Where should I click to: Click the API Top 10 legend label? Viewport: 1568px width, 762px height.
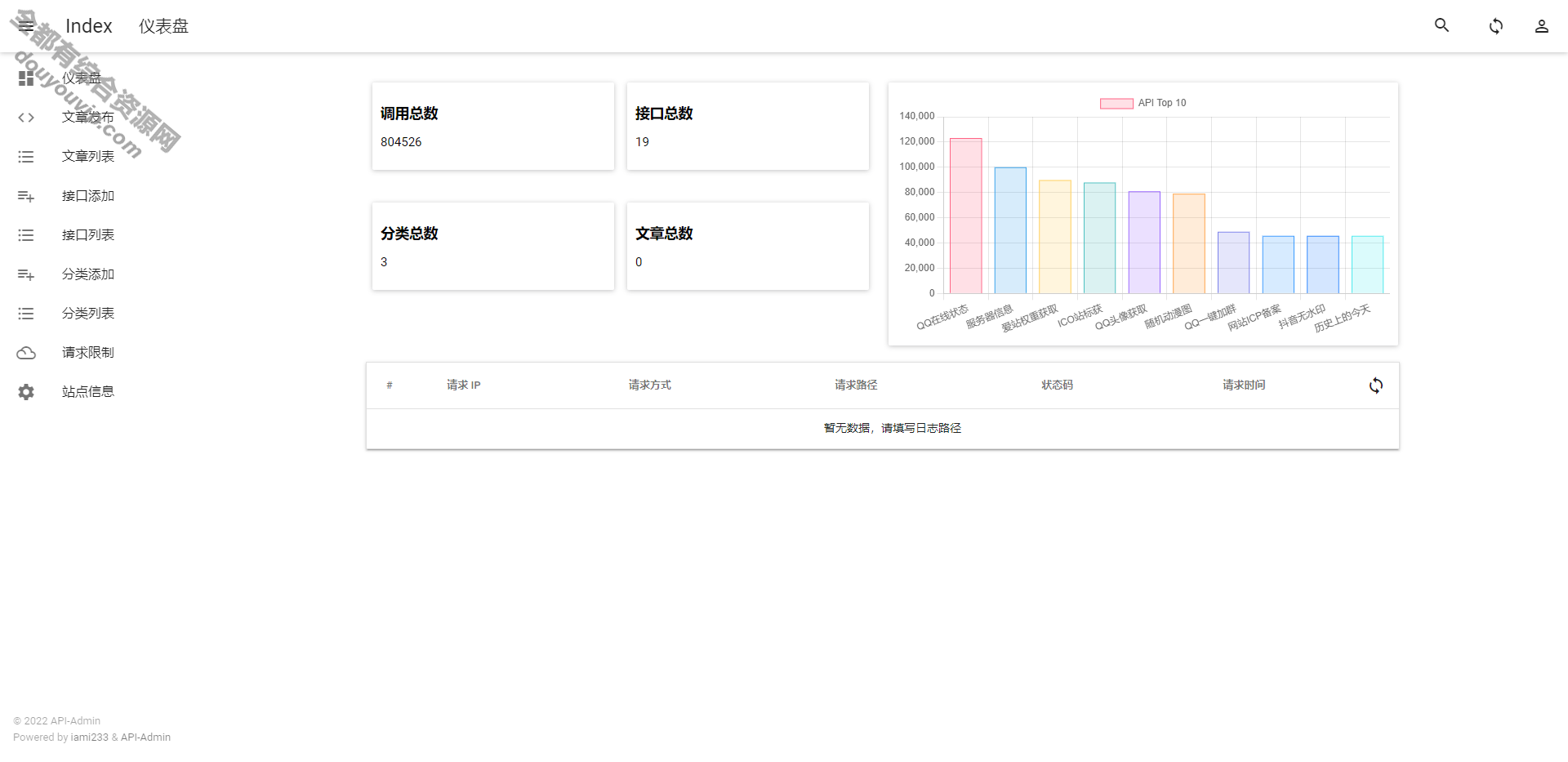point(1162,103)
